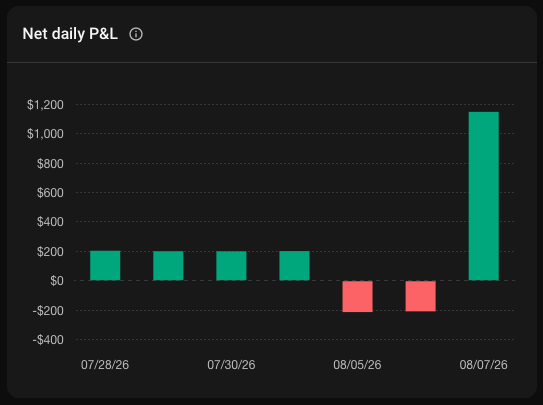This screenshot has height=405, width=543.
Task: Click the -$200 axis label
Action: [x=48, y=310]
